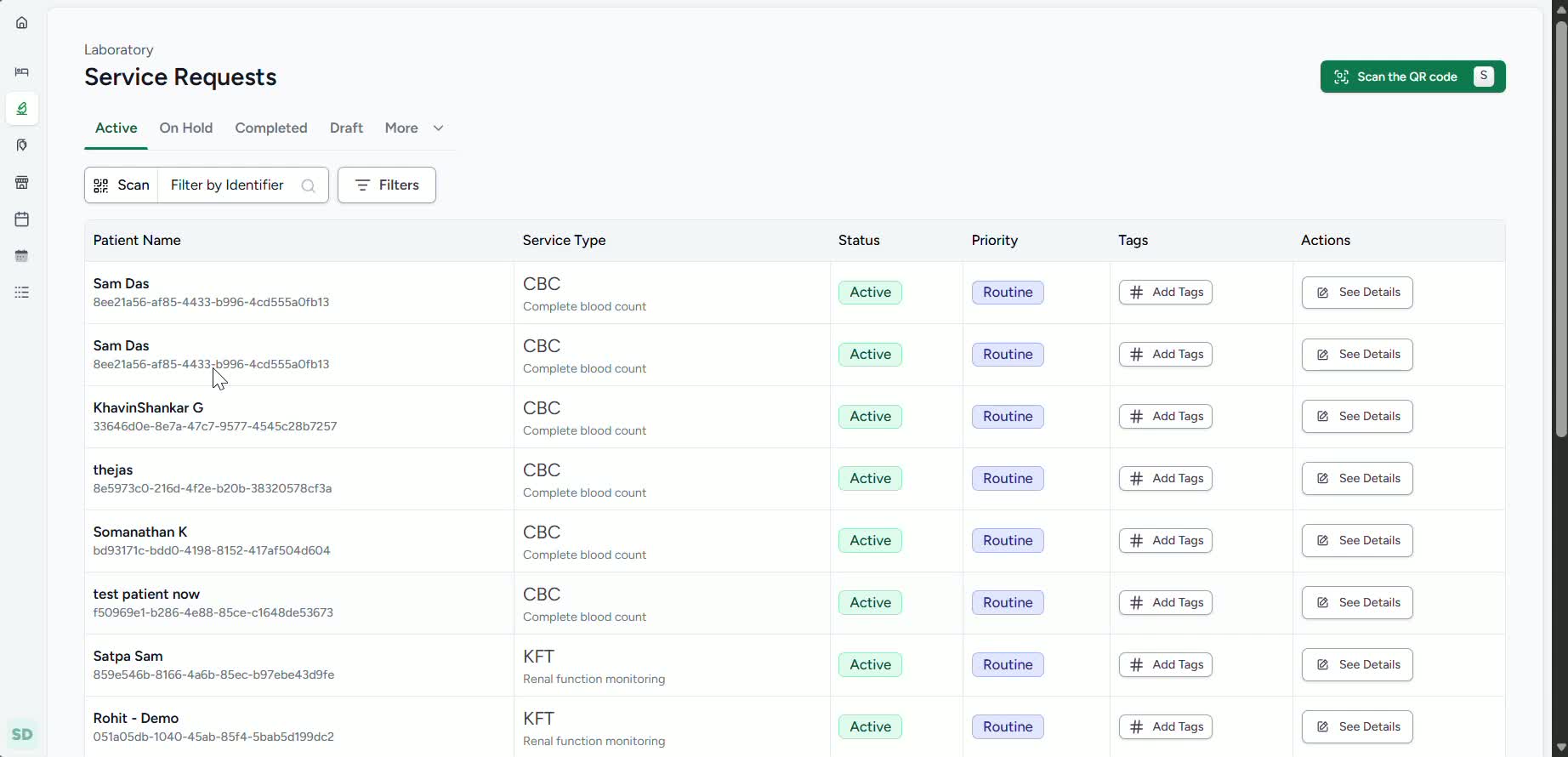Open the Filters button
Screen dimensions: 1568x757
(x=387, y=185)
